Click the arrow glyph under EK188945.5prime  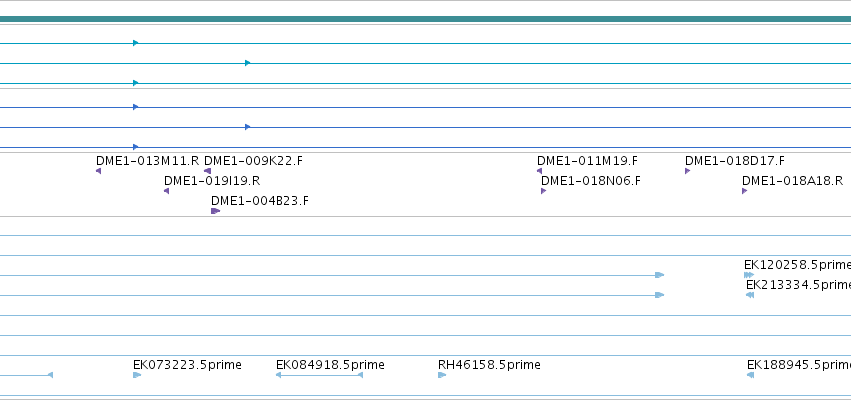click(x=751, y=375)
